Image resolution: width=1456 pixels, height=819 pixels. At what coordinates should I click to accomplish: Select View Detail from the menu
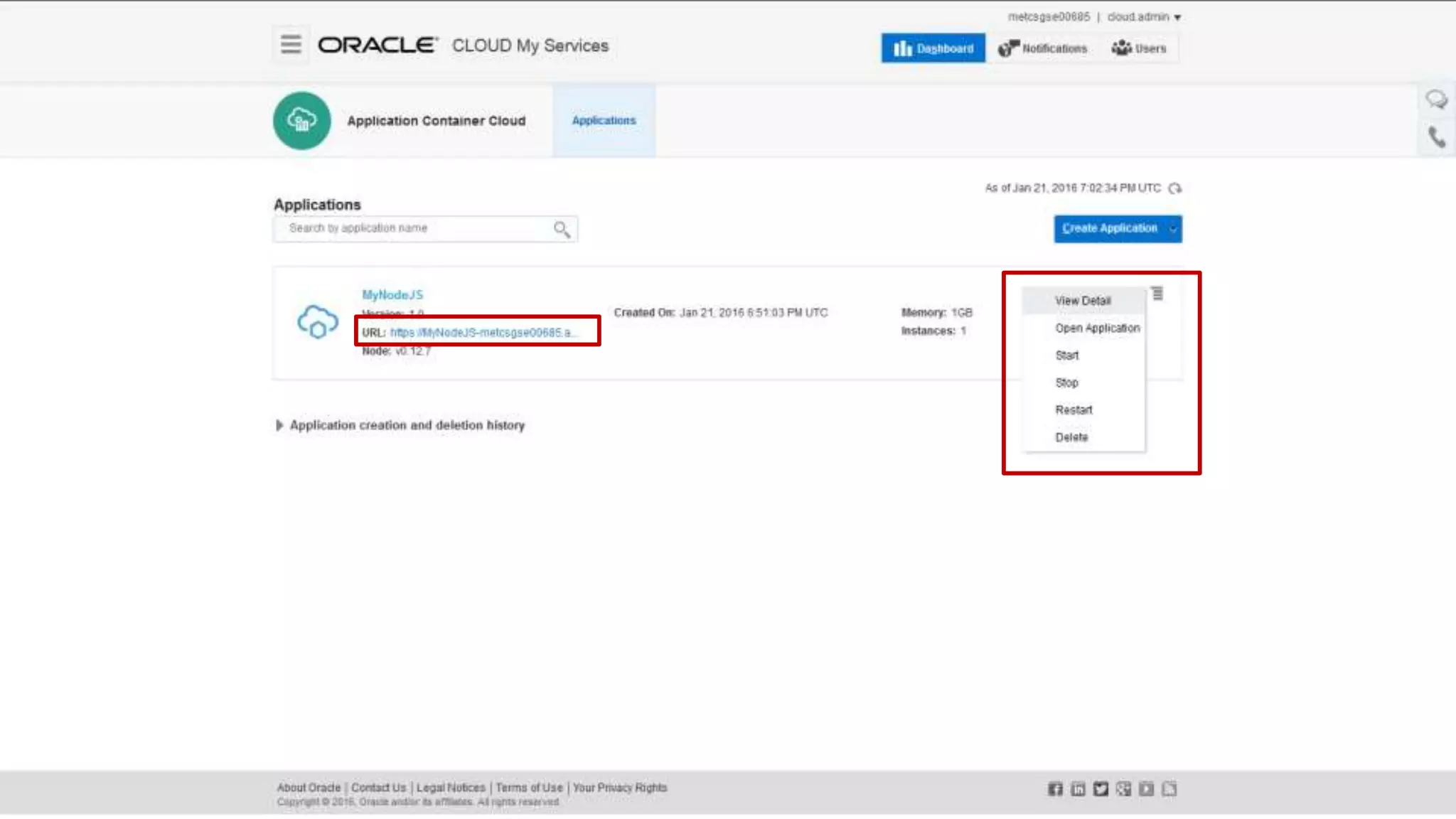pyautogui.click(x=1083, y=301)
